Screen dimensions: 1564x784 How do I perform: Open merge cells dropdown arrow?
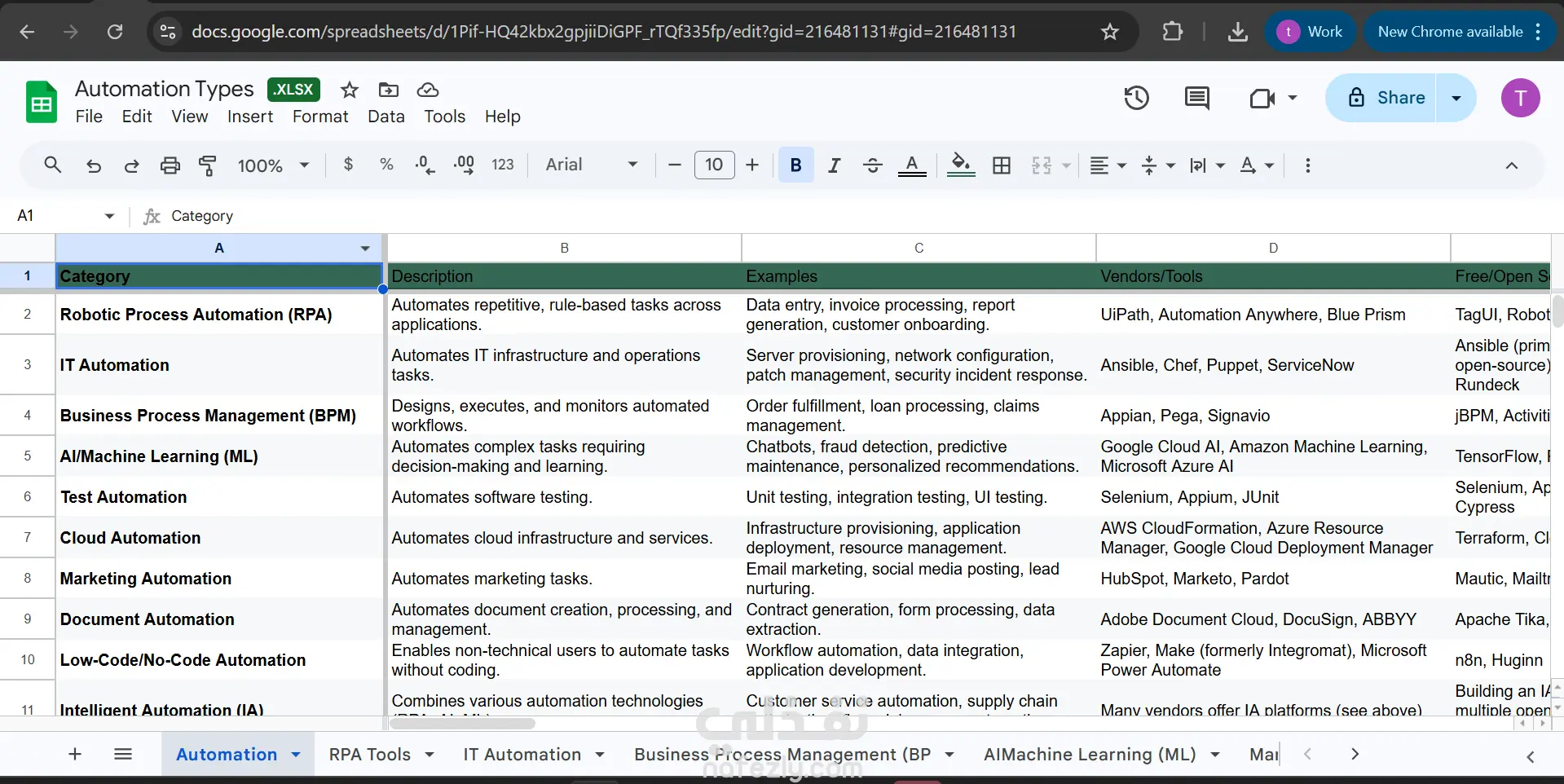1066,165
